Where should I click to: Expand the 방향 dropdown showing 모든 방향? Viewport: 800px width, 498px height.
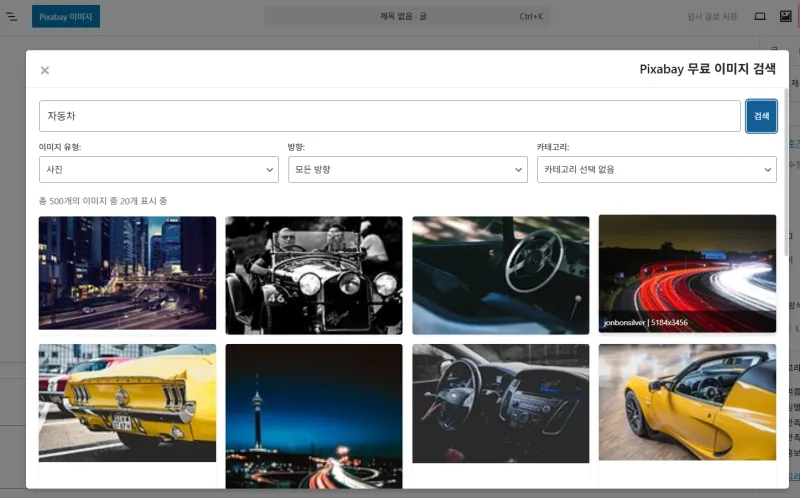point(407,170)
